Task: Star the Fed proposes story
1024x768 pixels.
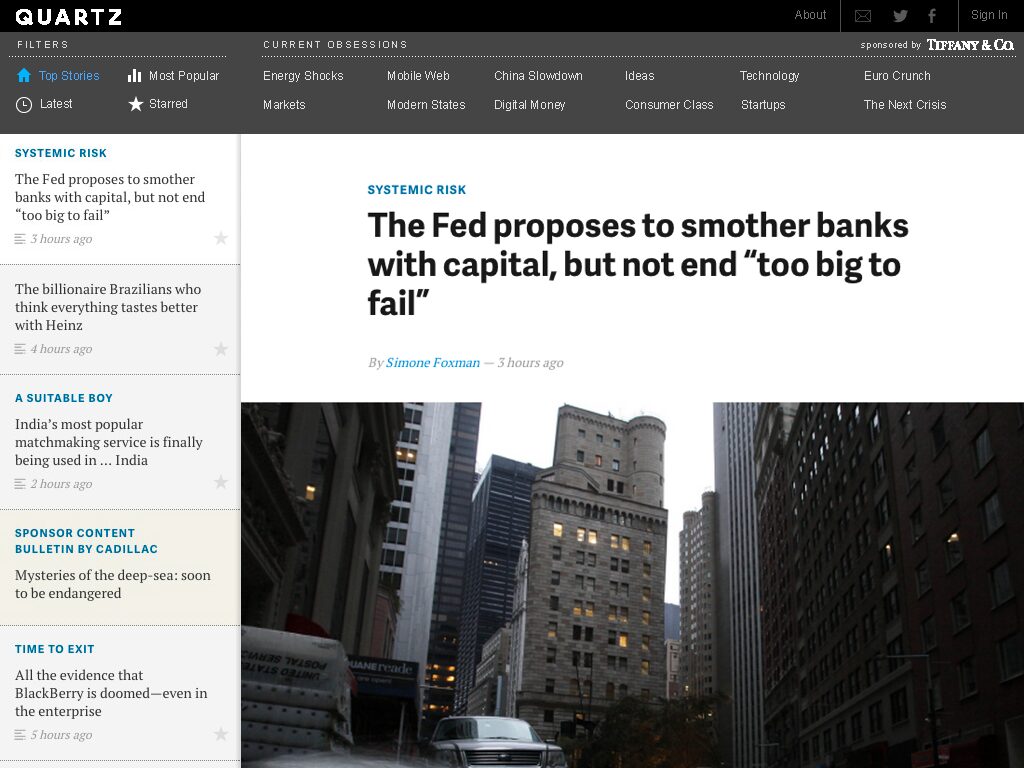Action: [221, 238]
